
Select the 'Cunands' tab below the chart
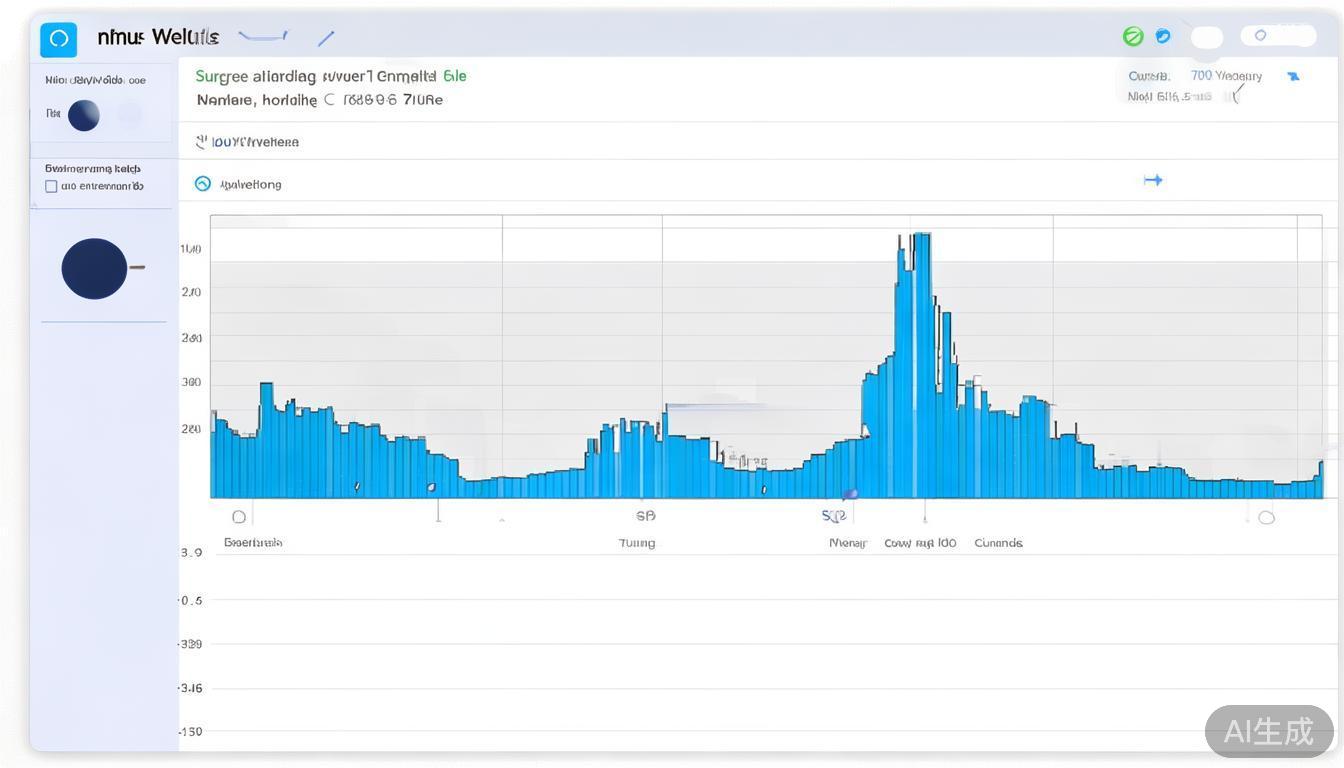pos(998,543)
